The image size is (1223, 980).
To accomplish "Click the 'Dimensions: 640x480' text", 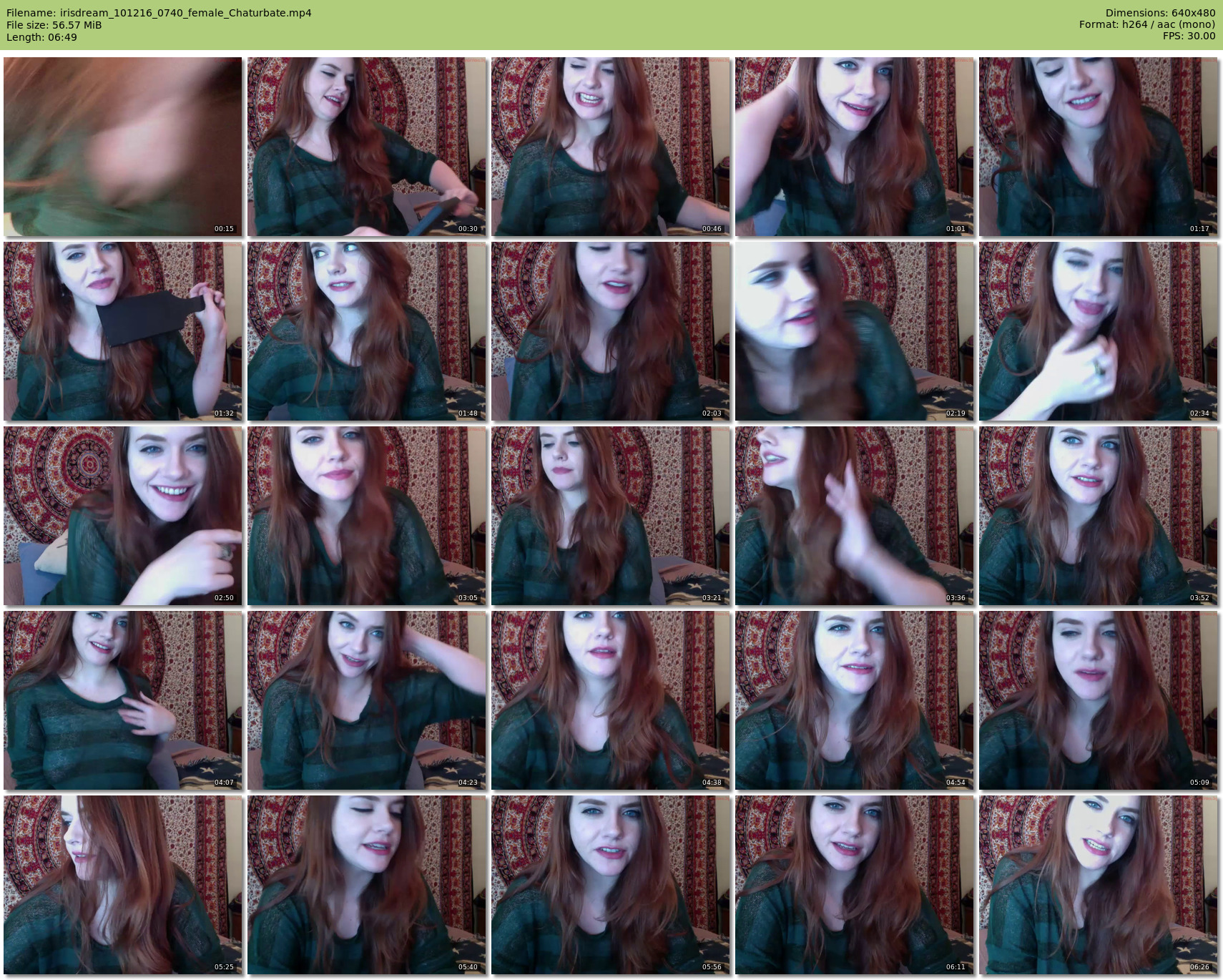I will (1160, 13).
